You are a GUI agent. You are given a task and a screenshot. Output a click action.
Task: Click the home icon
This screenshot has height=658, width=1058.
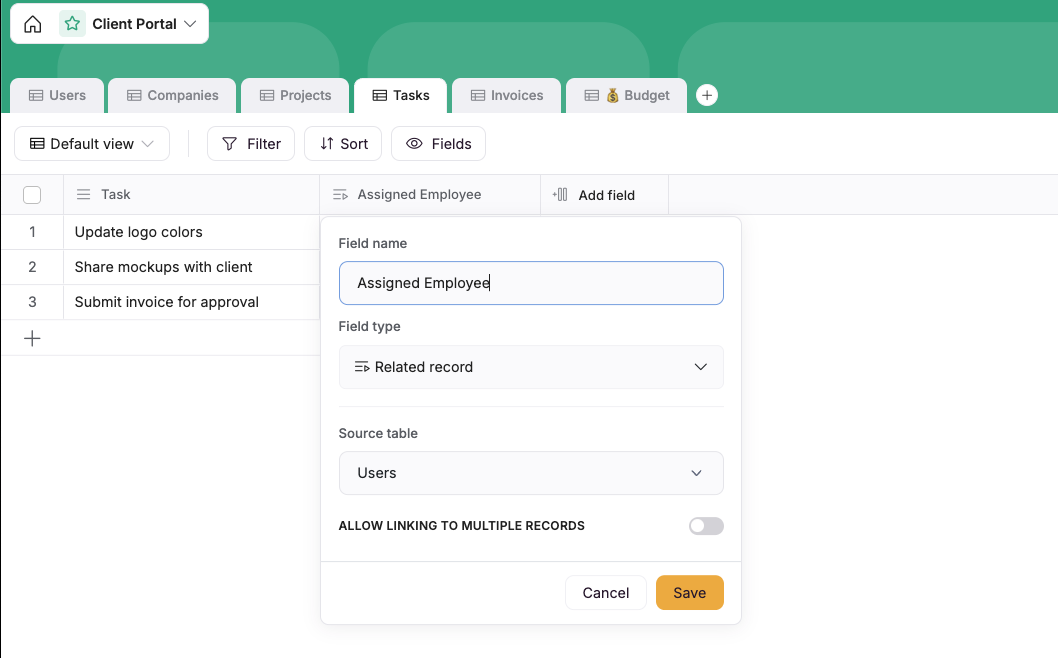click(32, 24)
